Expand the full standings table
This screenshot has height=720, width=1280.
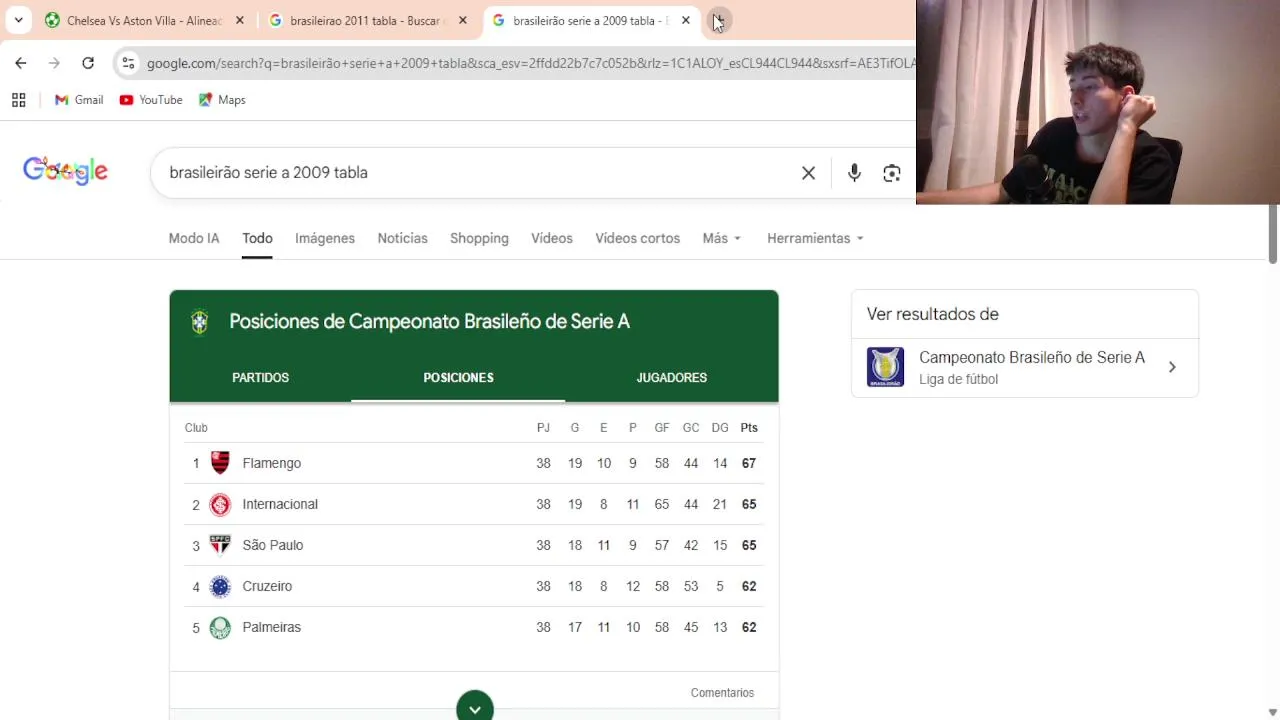pos(475,707)
